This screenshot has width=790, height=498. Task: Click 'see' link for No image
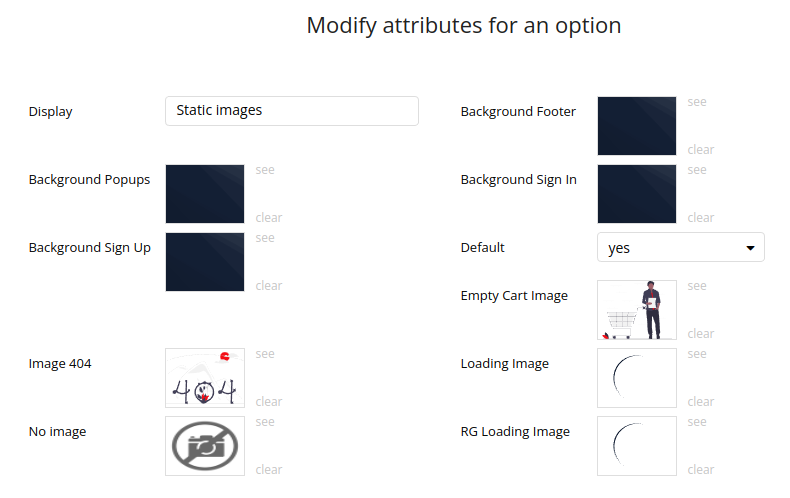click(x=265, y=422)
